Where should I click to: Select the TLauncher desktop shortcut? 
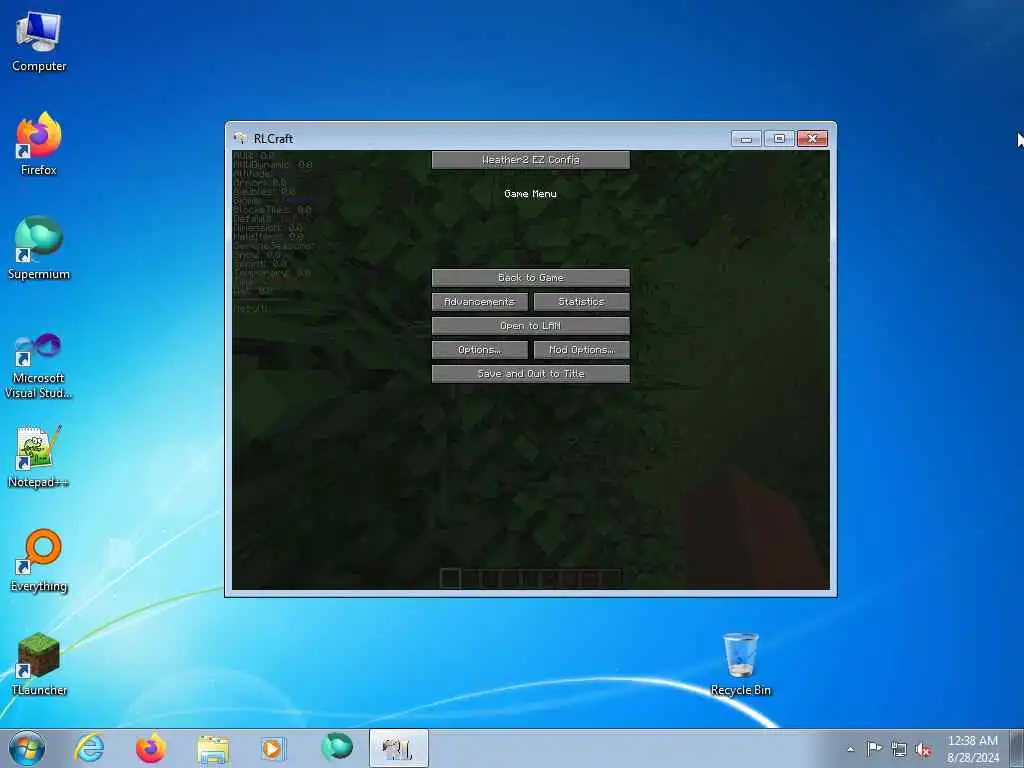click(39, 664)
